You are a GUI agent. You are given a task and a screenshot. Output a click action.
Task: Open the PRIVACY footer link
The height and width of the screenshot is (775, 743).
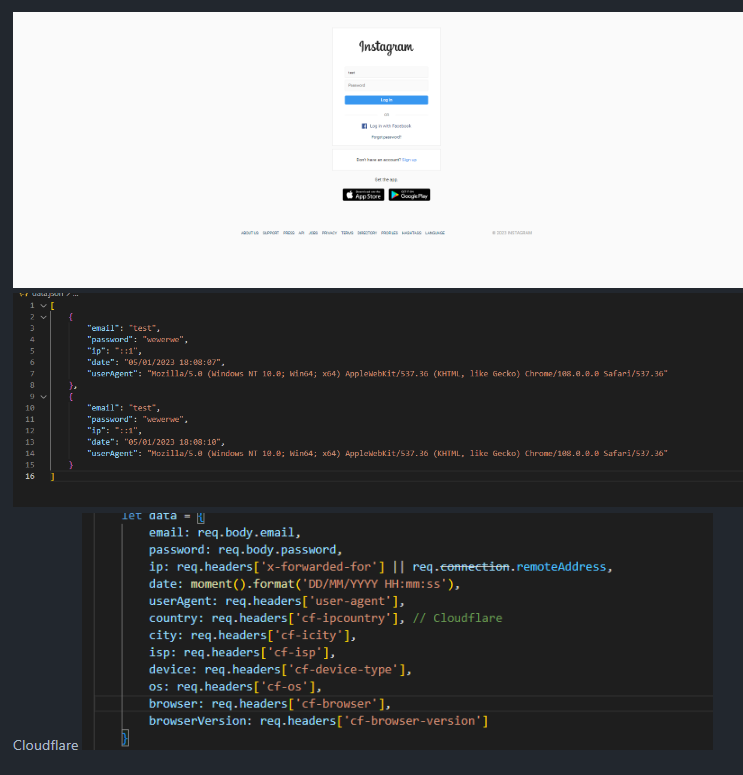coord(329,233)
